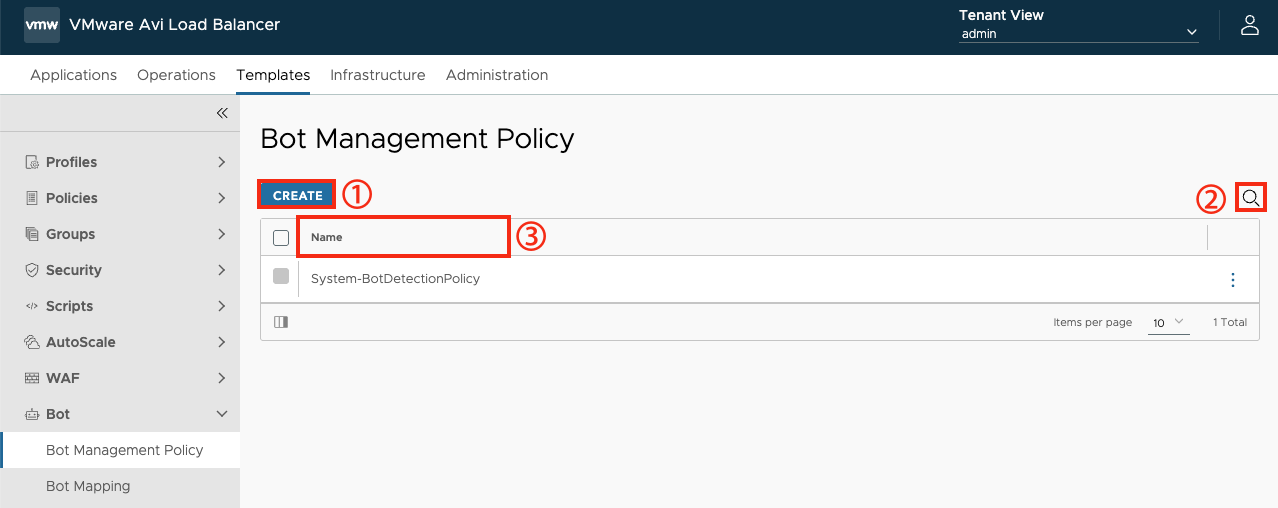This screenshot has height=508, width=1278.
Task: Open the System-BotDetectionPolicy entry
Action: click(396, 279)
